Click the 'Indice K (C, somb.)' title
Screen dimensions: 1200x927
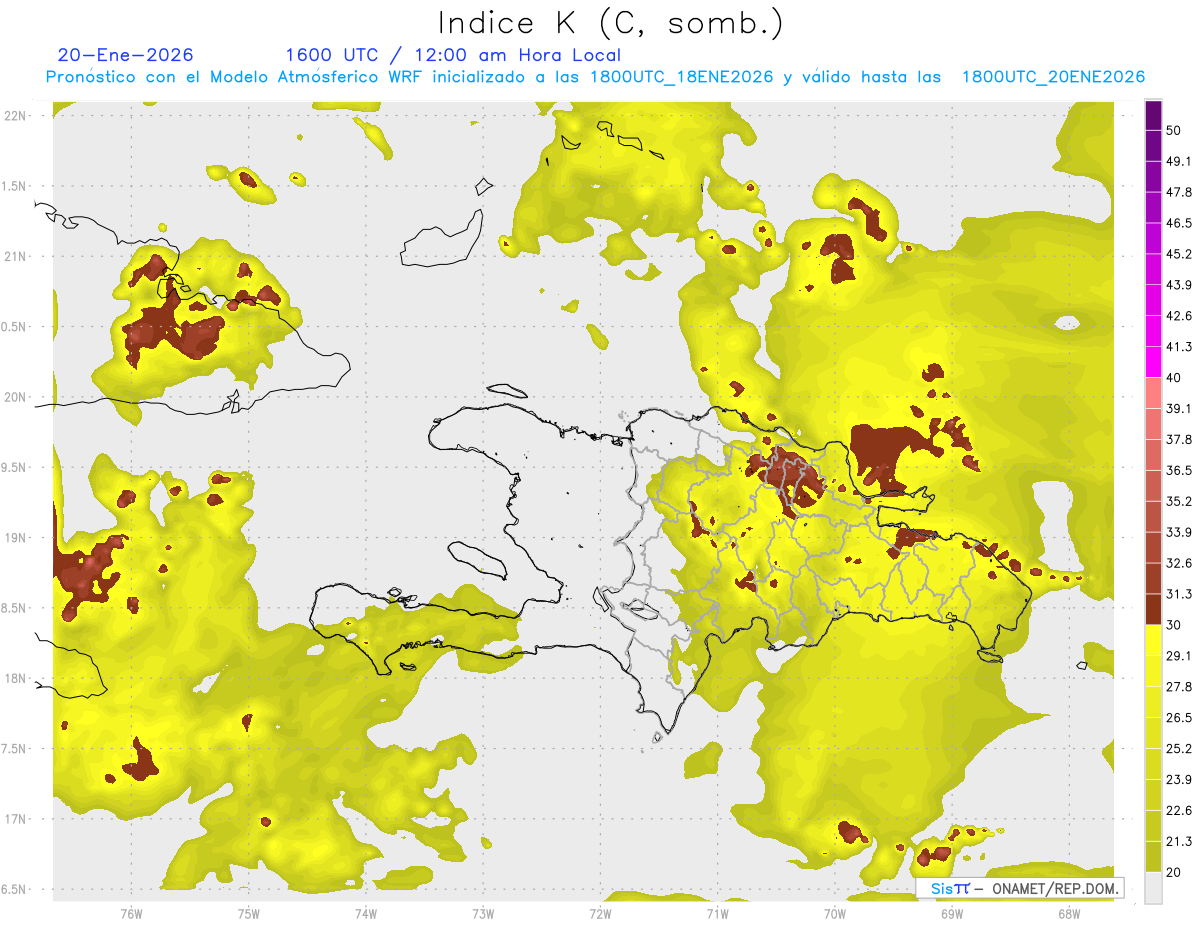[611, 24]
